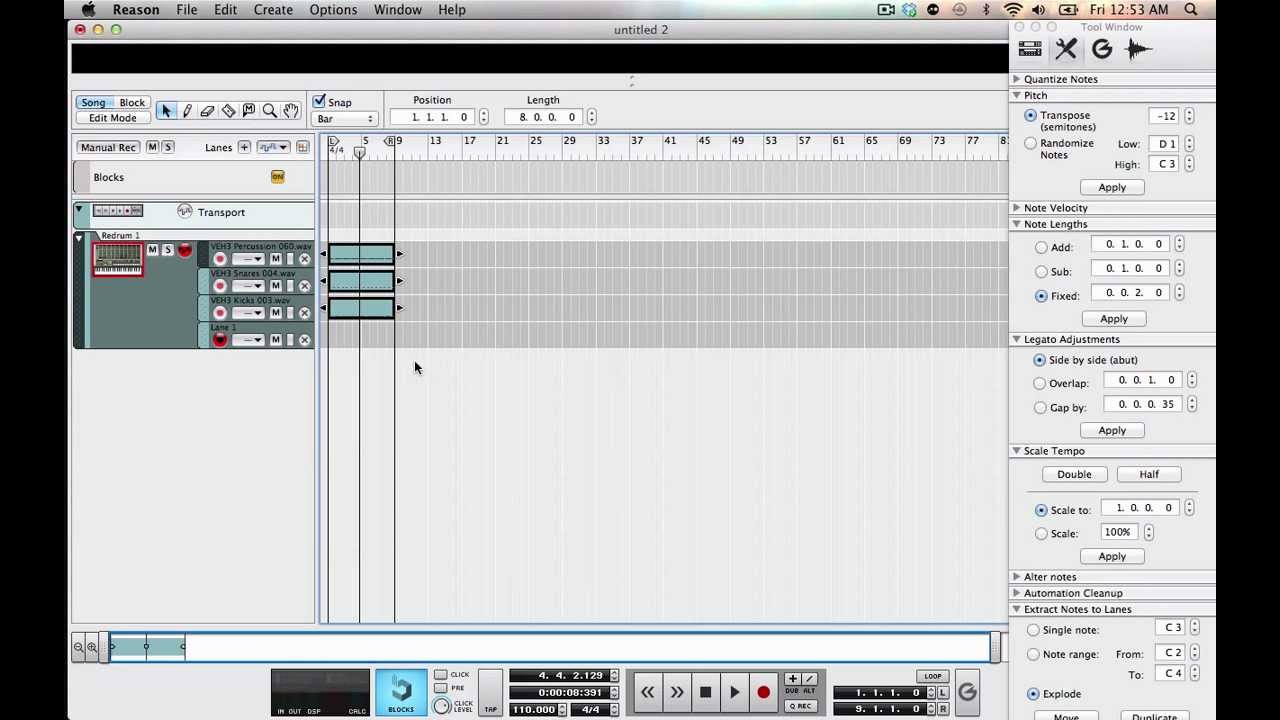Select the Magnify tool
Viewport: 1280px width, 720px height.
click(269, 111)
